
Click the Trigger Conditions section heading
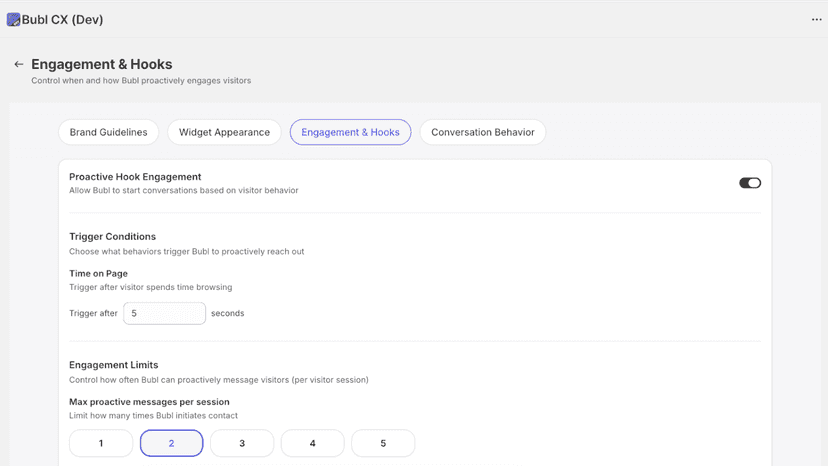(112, 236)
